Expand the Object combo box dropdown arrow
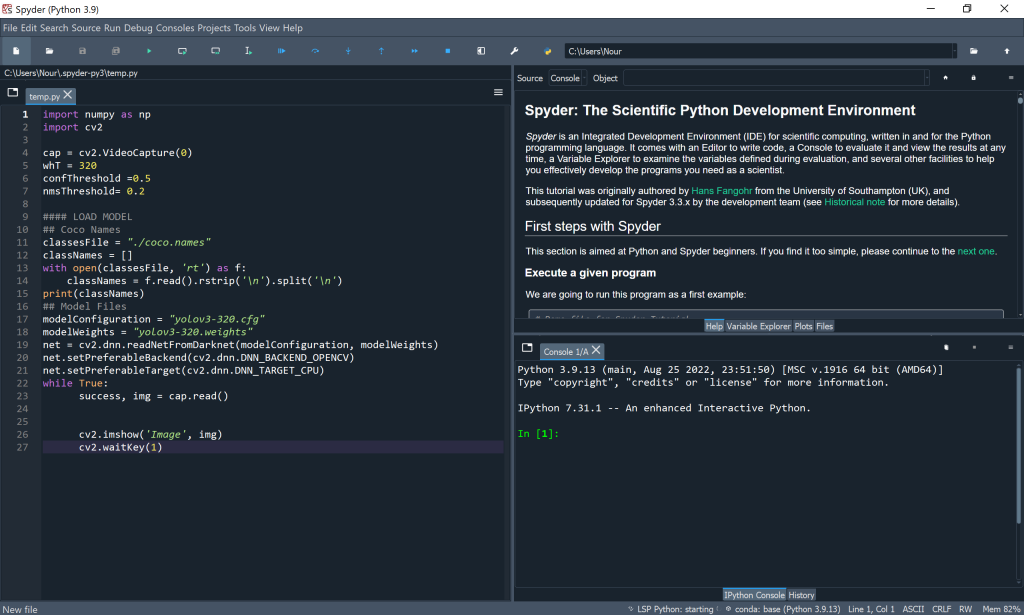Image resolution: width=1024 pixels, height=615 pixels. click(927, 78)
